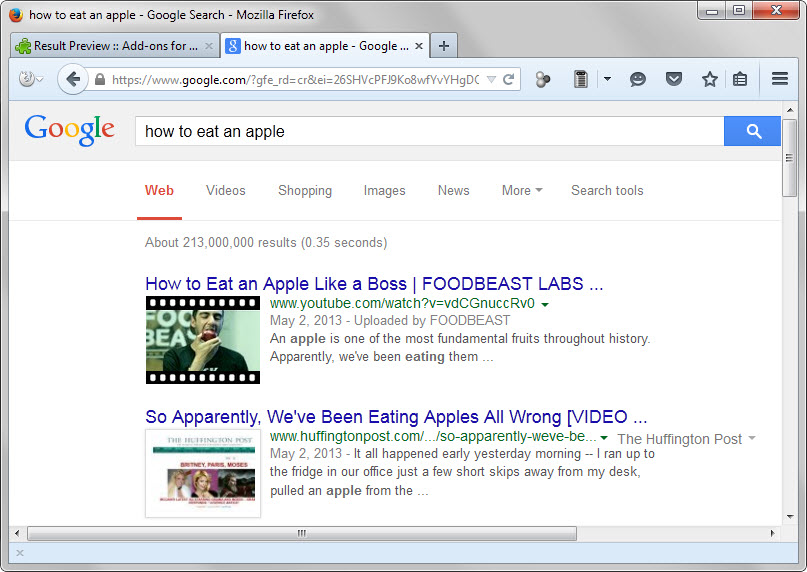The width and height of the screenshot is (807, 572).
Task: Click the FOODBEAST video thumbnail
Action: 203,340
